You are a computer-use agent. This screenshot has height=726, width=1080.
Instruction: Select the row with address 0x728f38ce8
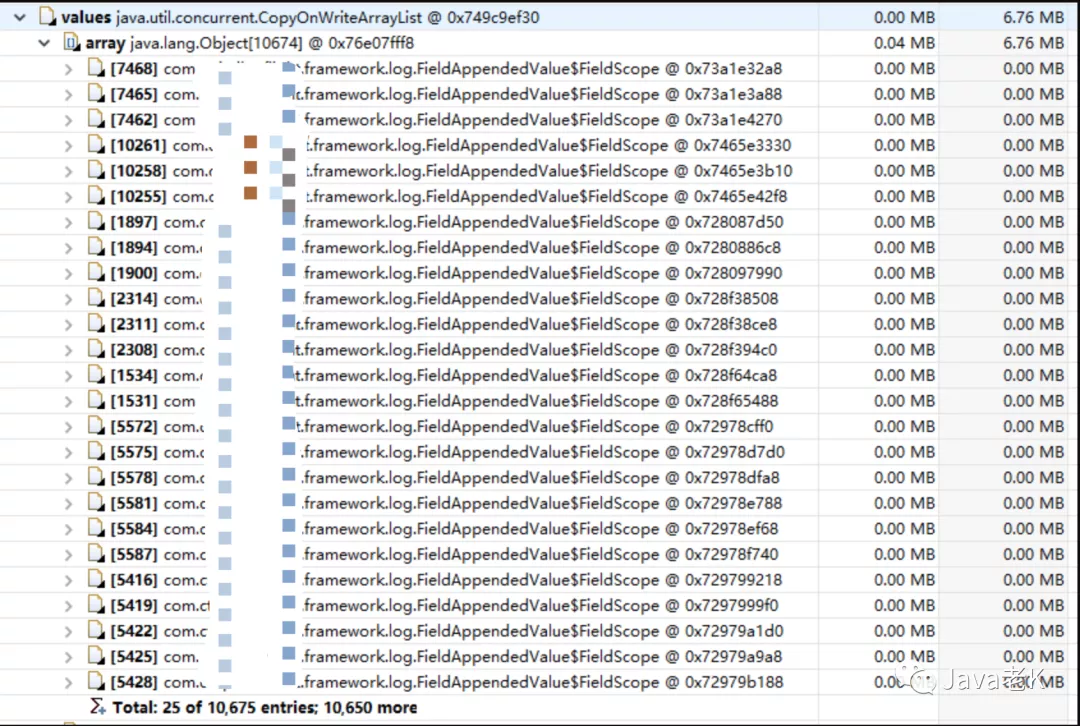pyautogui.click(x=540, y=324)
